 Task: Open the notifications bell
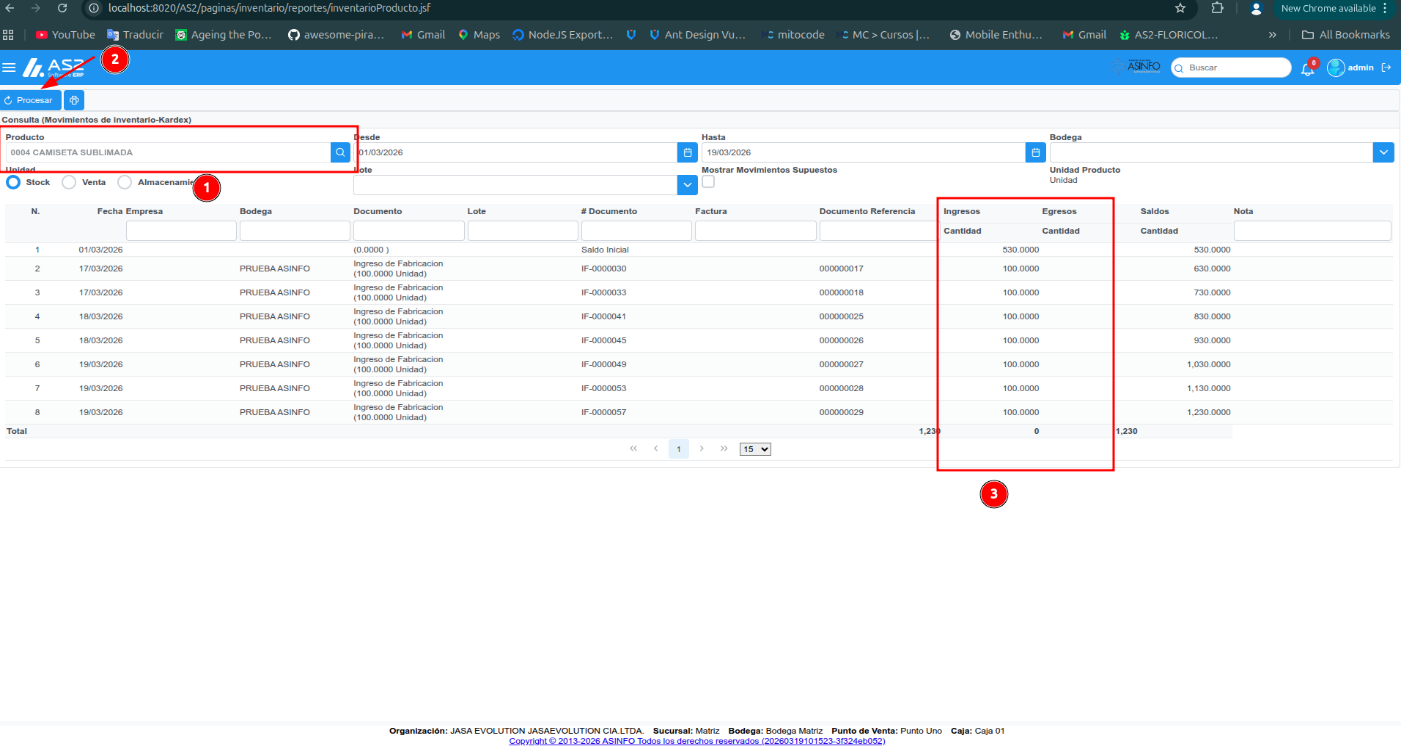[x=1307, y=68]
